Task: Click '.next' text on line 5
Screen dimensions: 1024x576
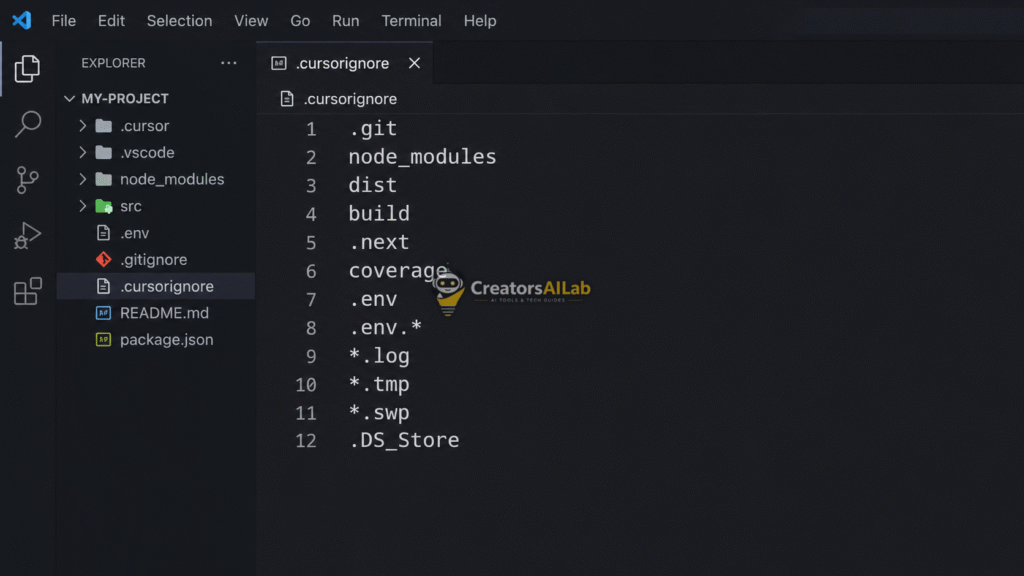Action: [379, 242]
